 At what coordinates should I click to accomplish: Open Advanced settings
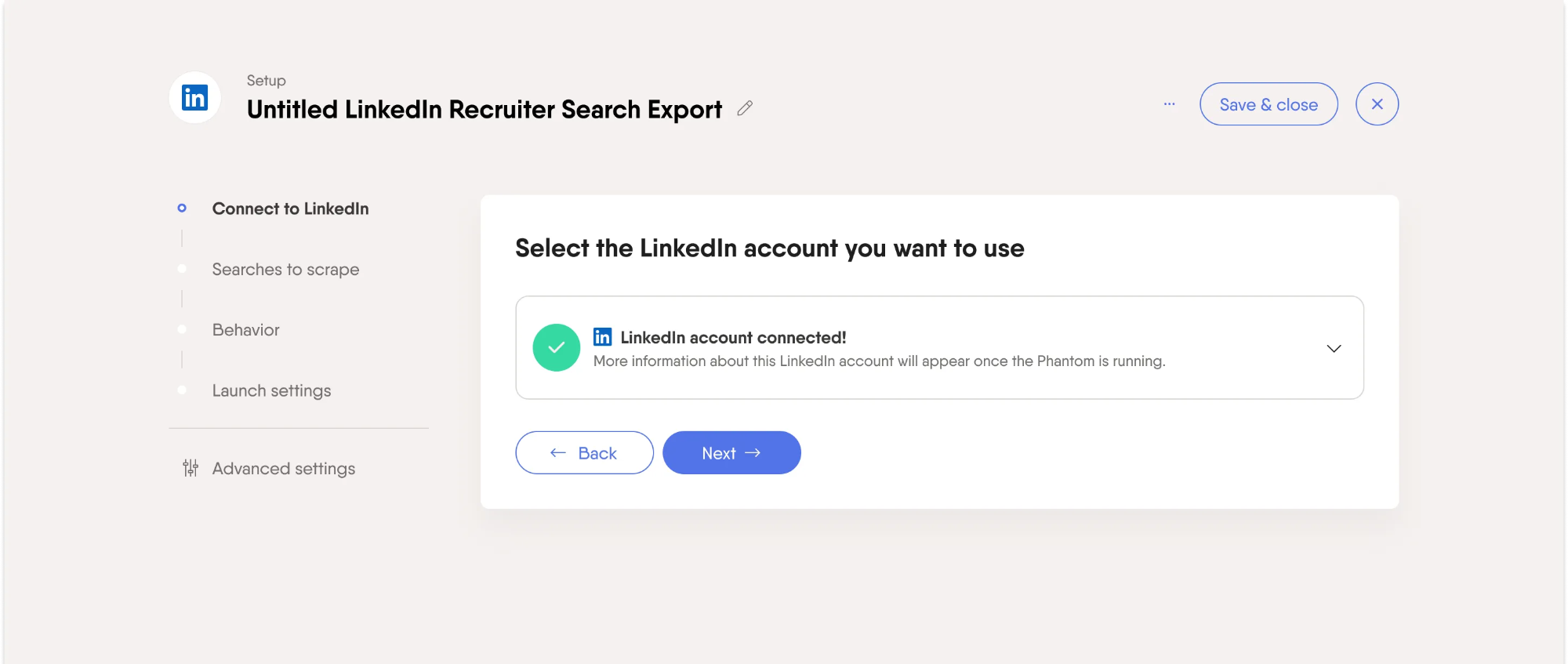coord(284,468)
